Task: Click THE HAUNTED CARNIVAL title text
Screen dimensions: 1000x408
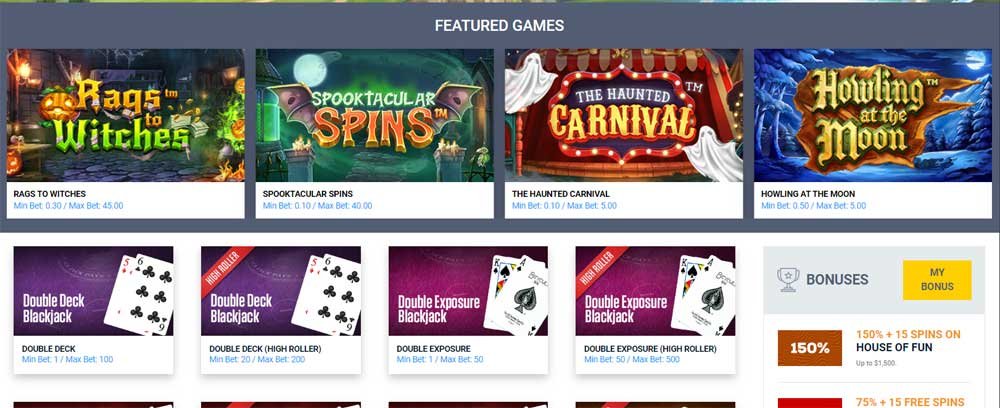Action: 561,194
